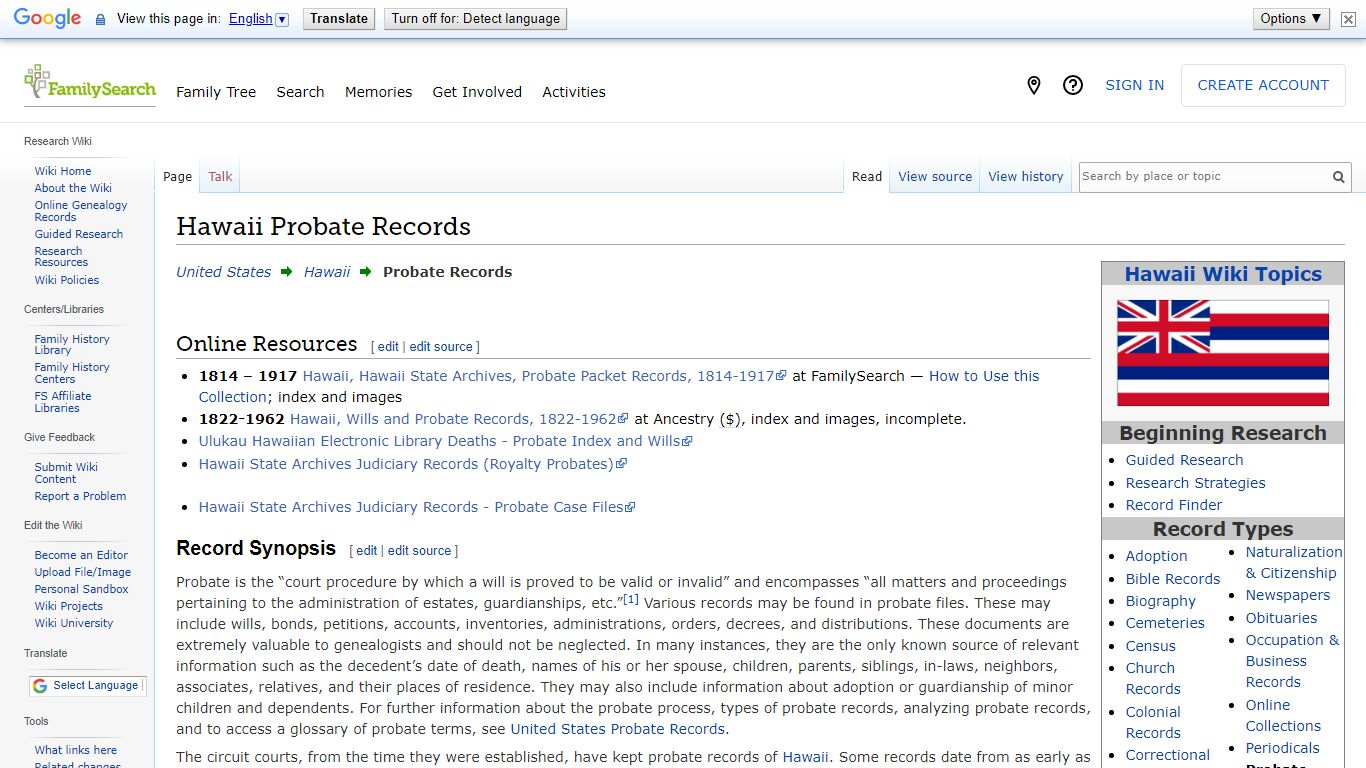The width and height of the screenshot is (1366, 768).
Task: Open Newspapers record type
Action: click(1288, 595)
